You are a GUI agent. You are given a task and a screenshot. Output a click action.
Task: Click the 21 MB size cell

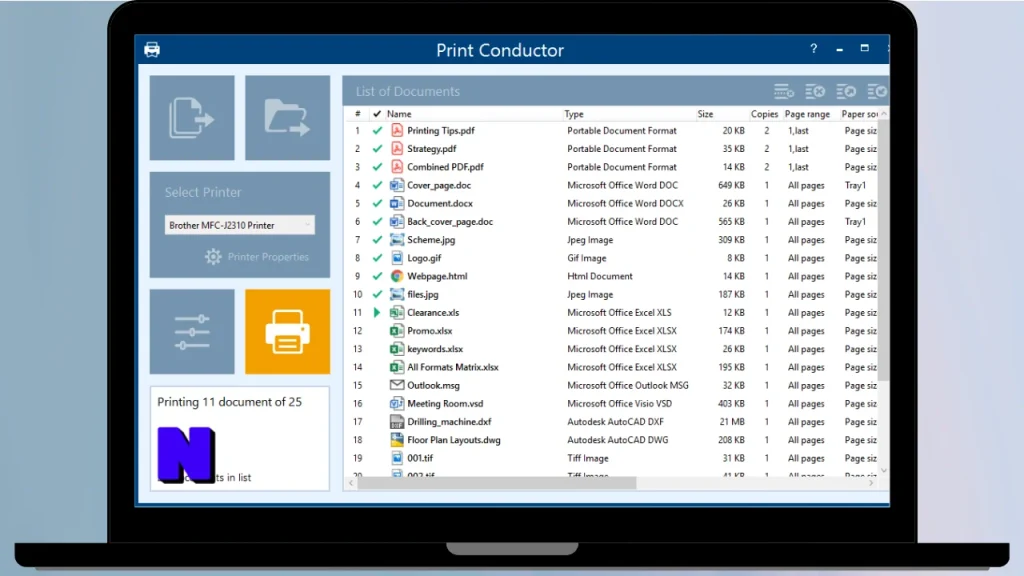[x=732, y=422]
